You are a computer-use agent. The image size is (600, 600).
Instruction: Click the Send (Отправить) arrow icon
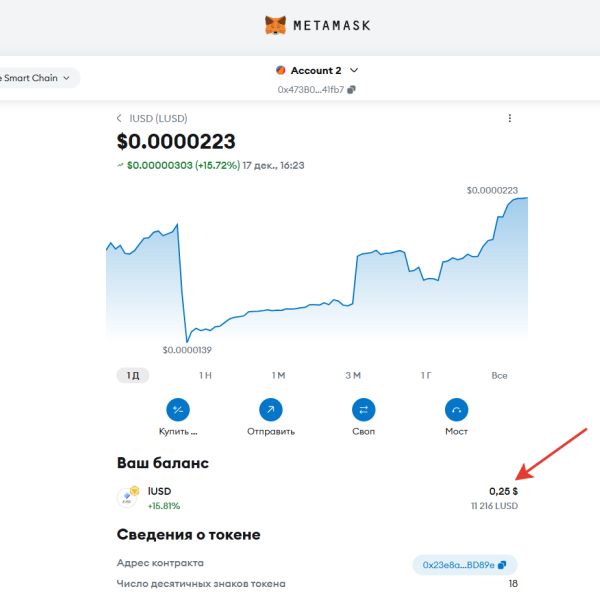270,409
